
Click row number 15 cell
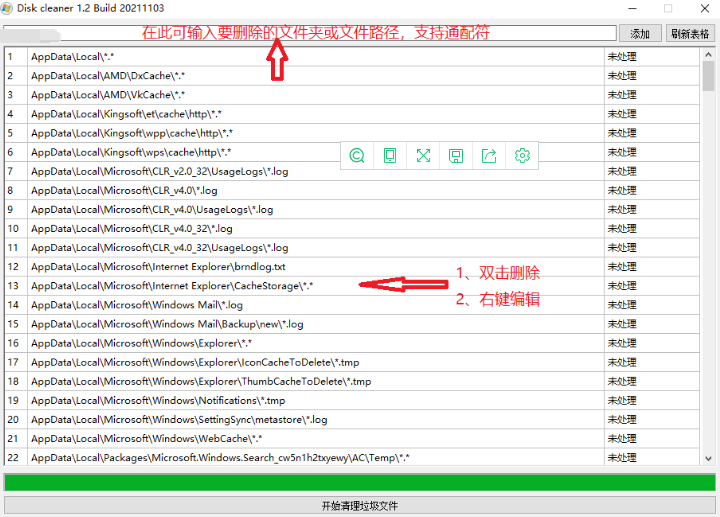point(16,324)
